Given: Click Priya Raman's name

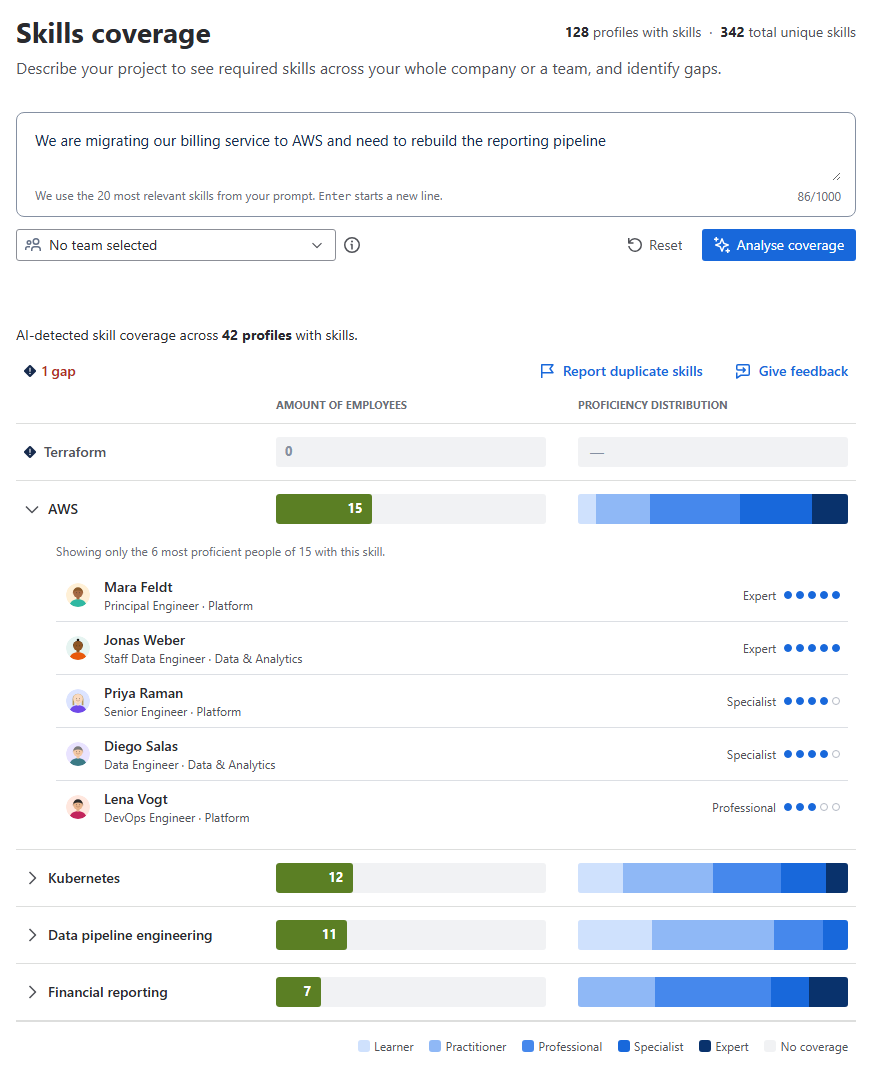Looking at the screenshot, I should pyautogui.click(x=143, y=693).
